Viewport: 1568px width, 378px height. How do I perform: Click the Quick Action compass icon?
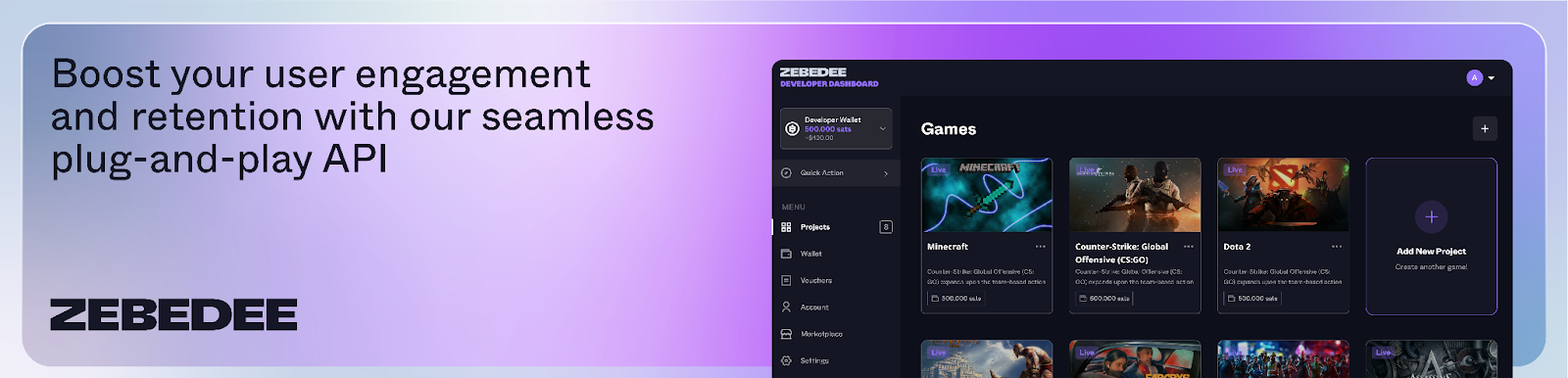tap(786, 173)
